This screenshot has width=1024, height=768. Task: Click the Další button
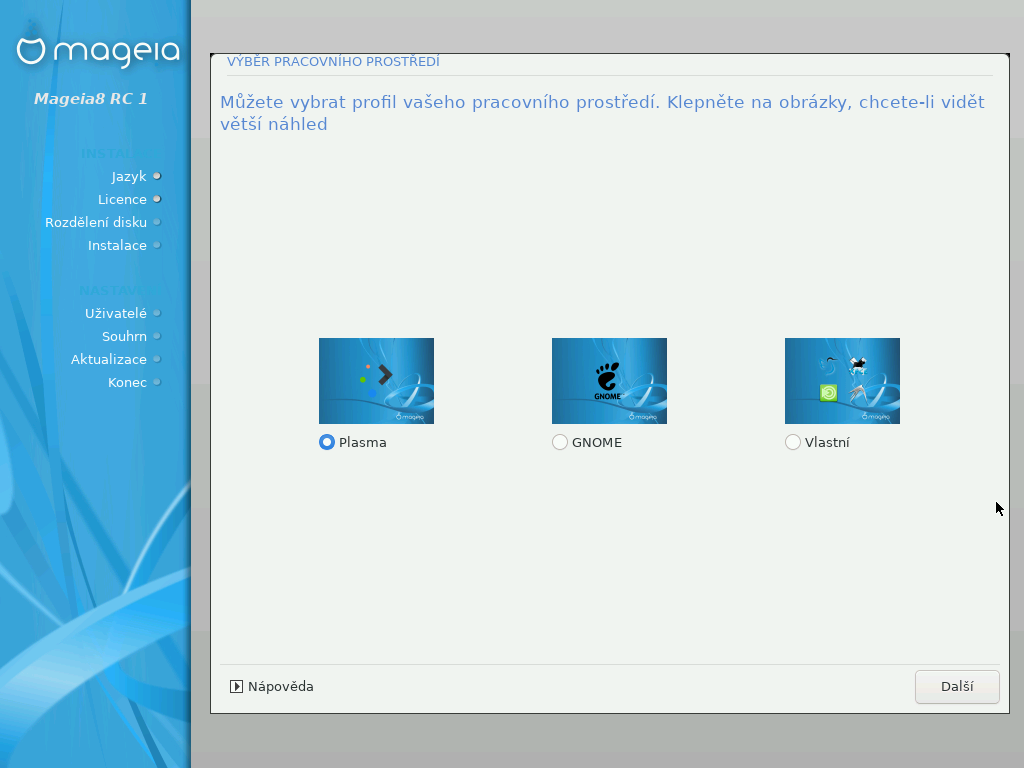pyautogui.click(x=957, y=686)
